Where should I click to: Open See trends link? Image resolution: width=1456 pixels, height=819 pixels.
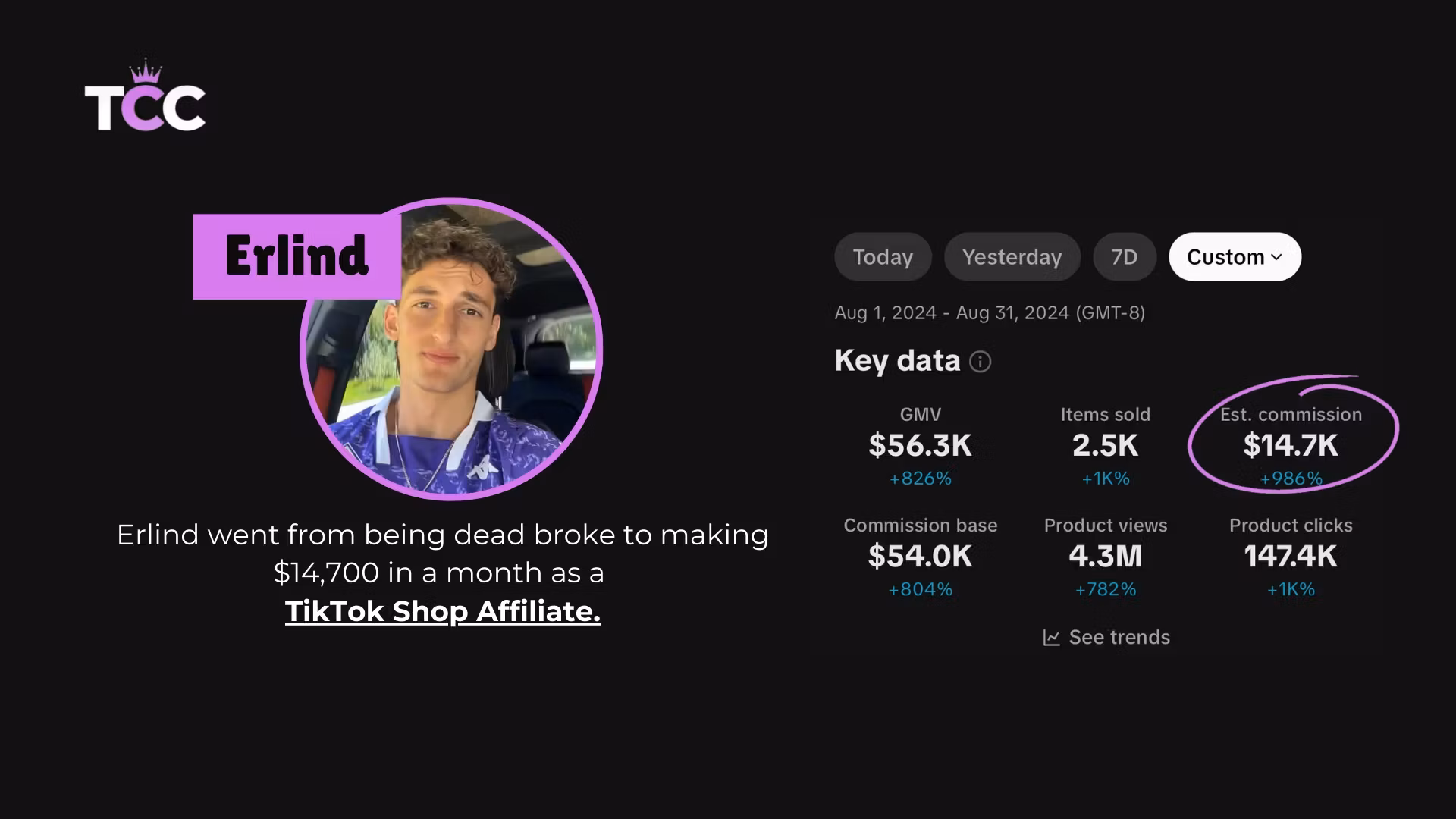pyautogui.click(x=1106, y=638)
